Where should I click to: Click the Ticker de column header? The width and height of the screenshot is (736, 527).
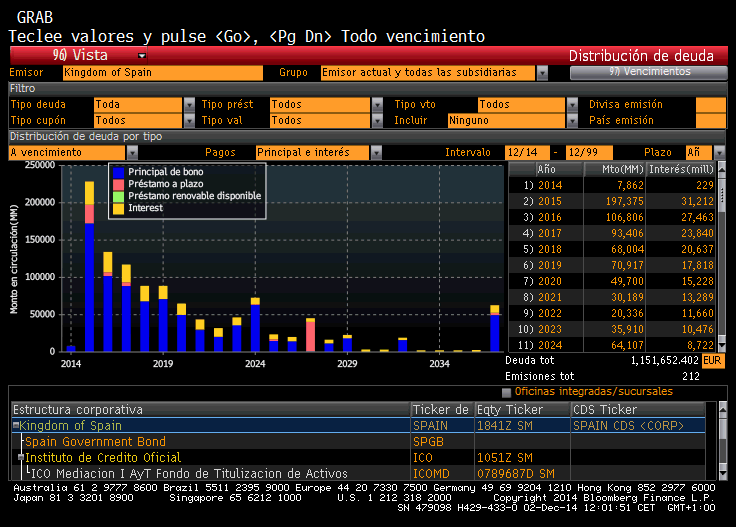442,410
